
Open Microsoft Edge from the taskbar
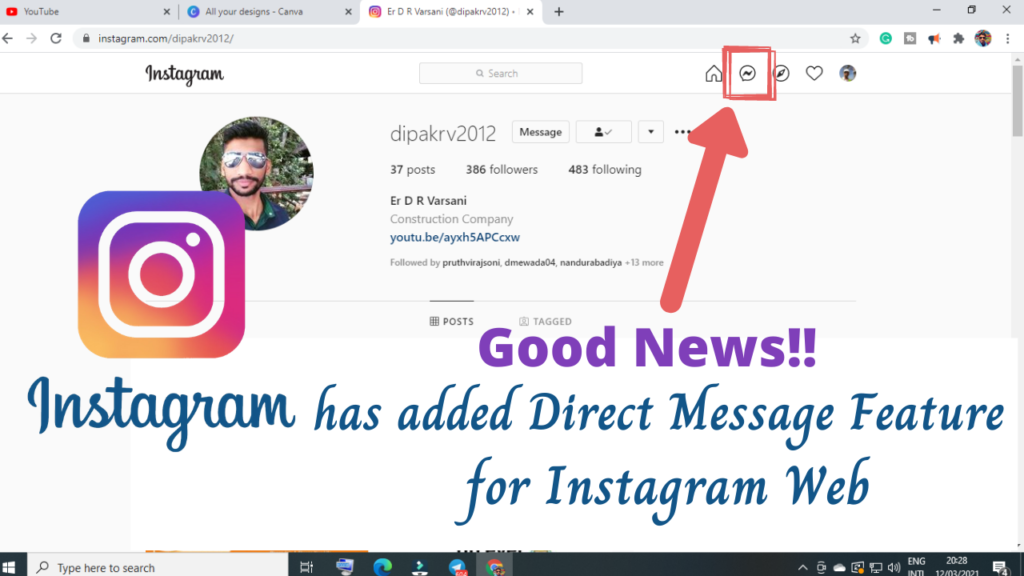coord(381,567)
